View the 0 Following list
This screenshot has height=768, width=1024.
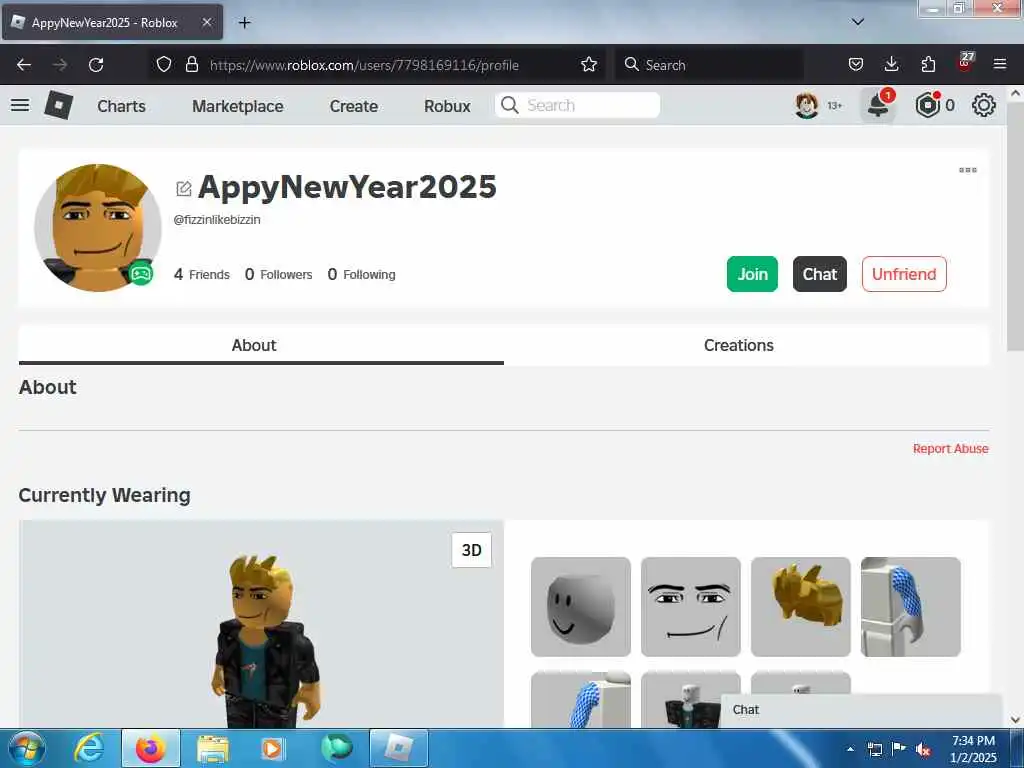click(x=361, y=274)
